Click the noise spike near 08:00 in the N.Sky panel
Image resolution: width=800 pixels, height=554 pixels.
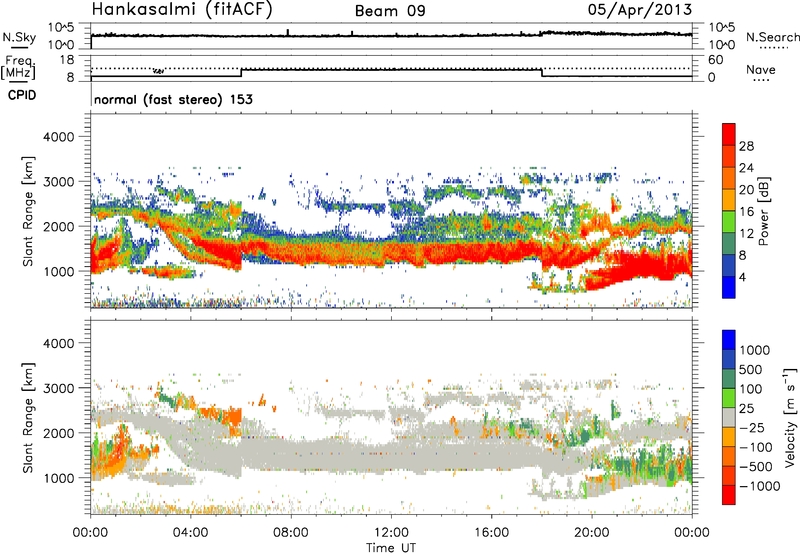[x=288, y=32]
